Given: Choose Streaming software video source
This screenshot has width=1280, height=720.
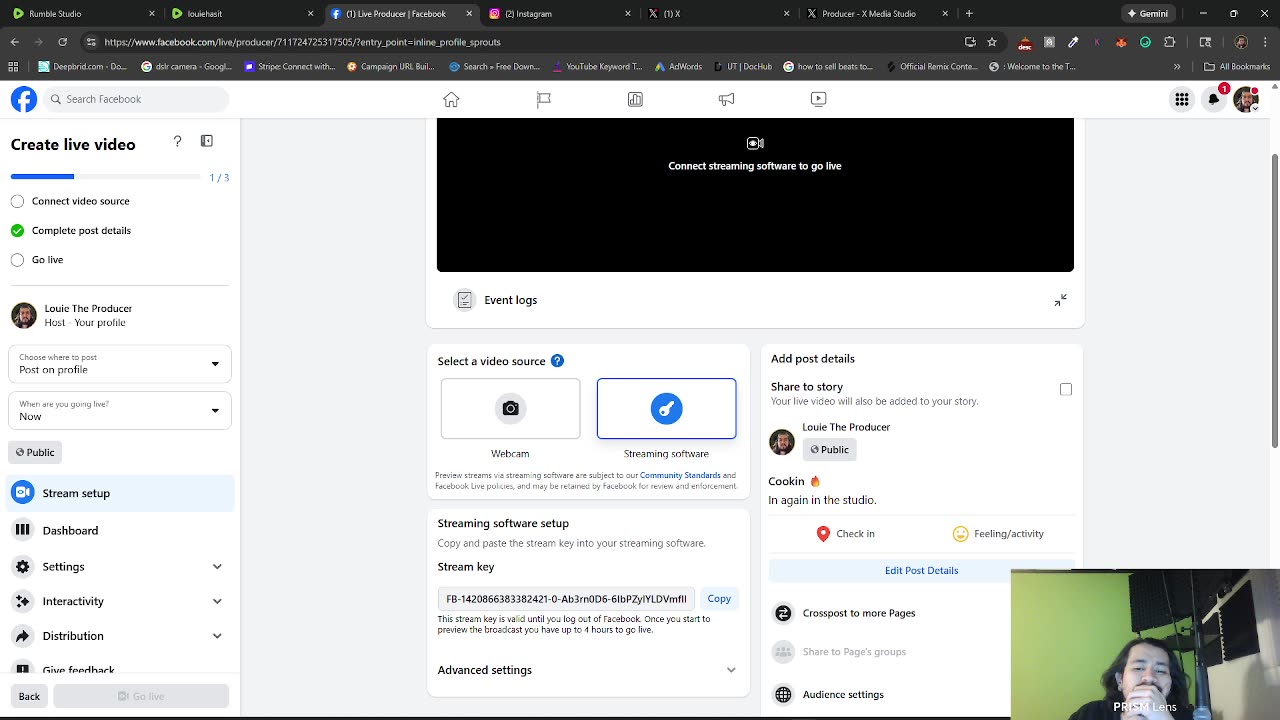Looking at the screenshot, I should point(666,408).
